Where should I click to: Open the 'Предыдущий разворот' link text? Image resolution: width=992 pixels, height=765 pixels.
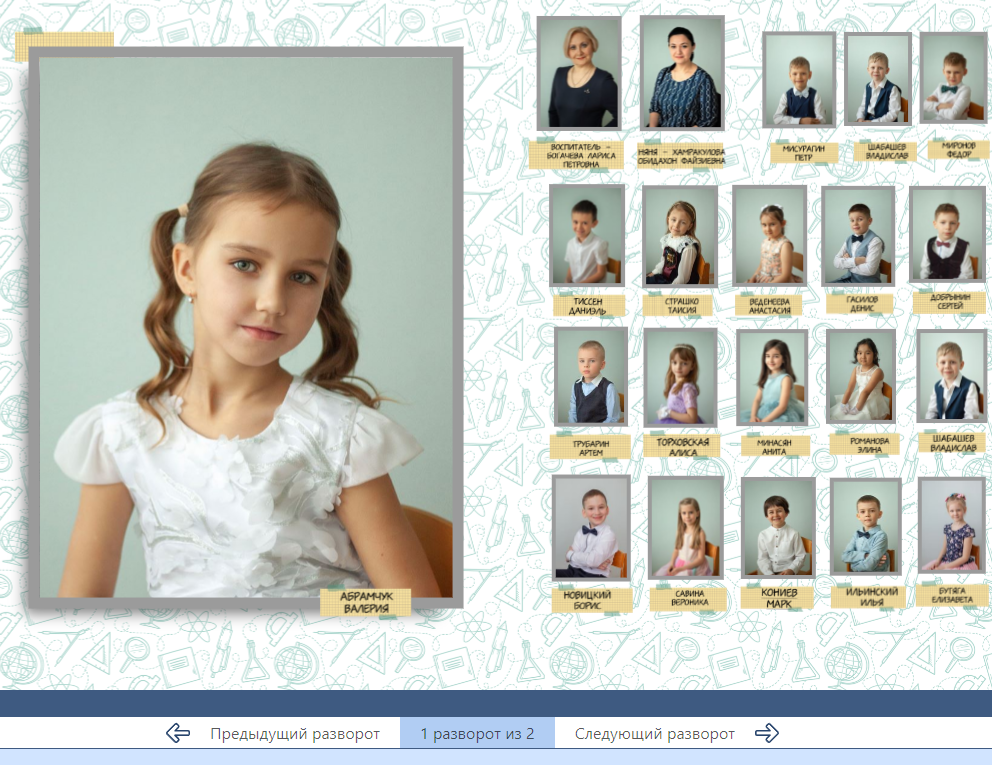pos(295,734)
